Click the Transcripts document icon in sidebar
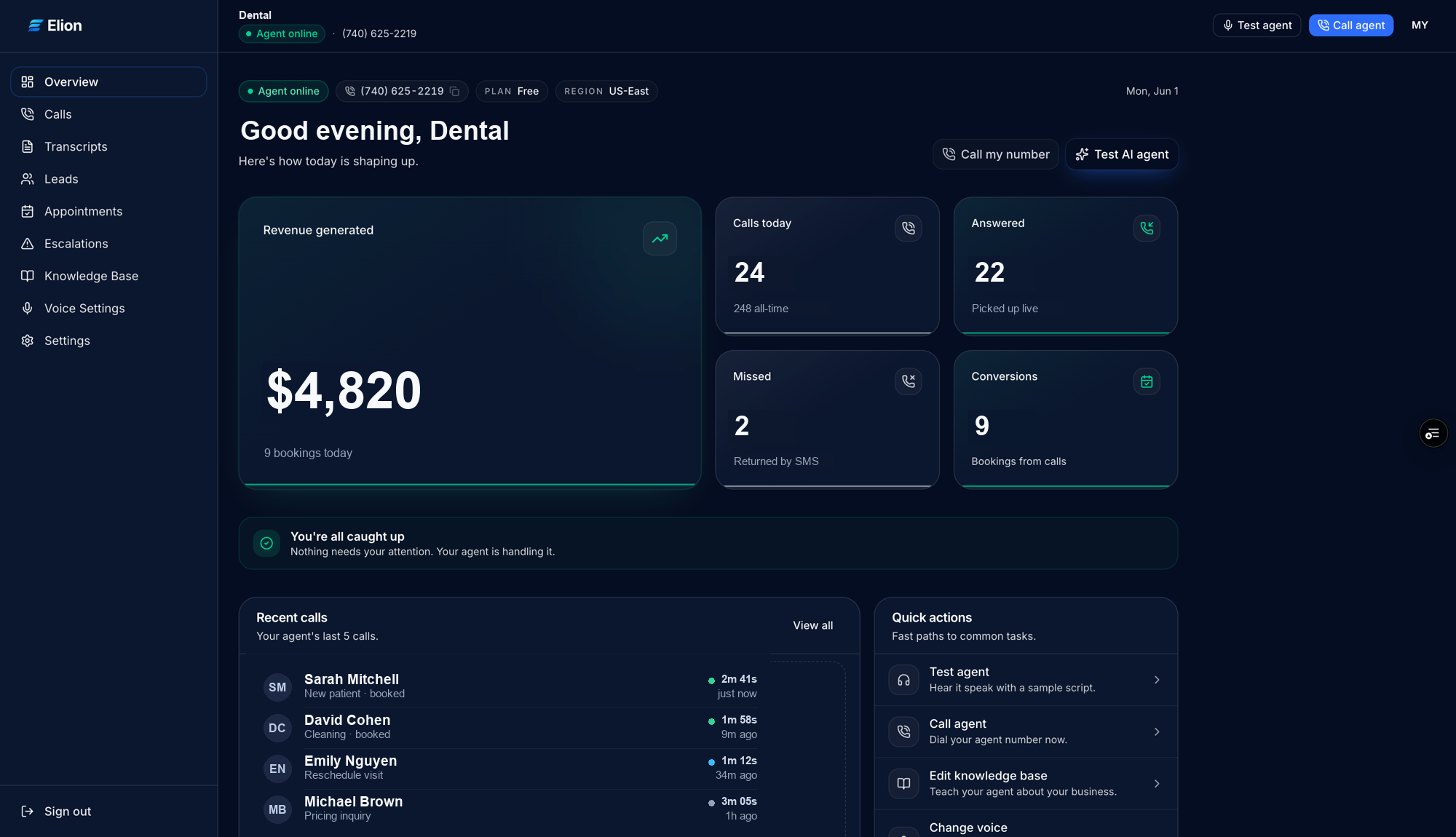1456x837 pixels. tap(28, 147)
